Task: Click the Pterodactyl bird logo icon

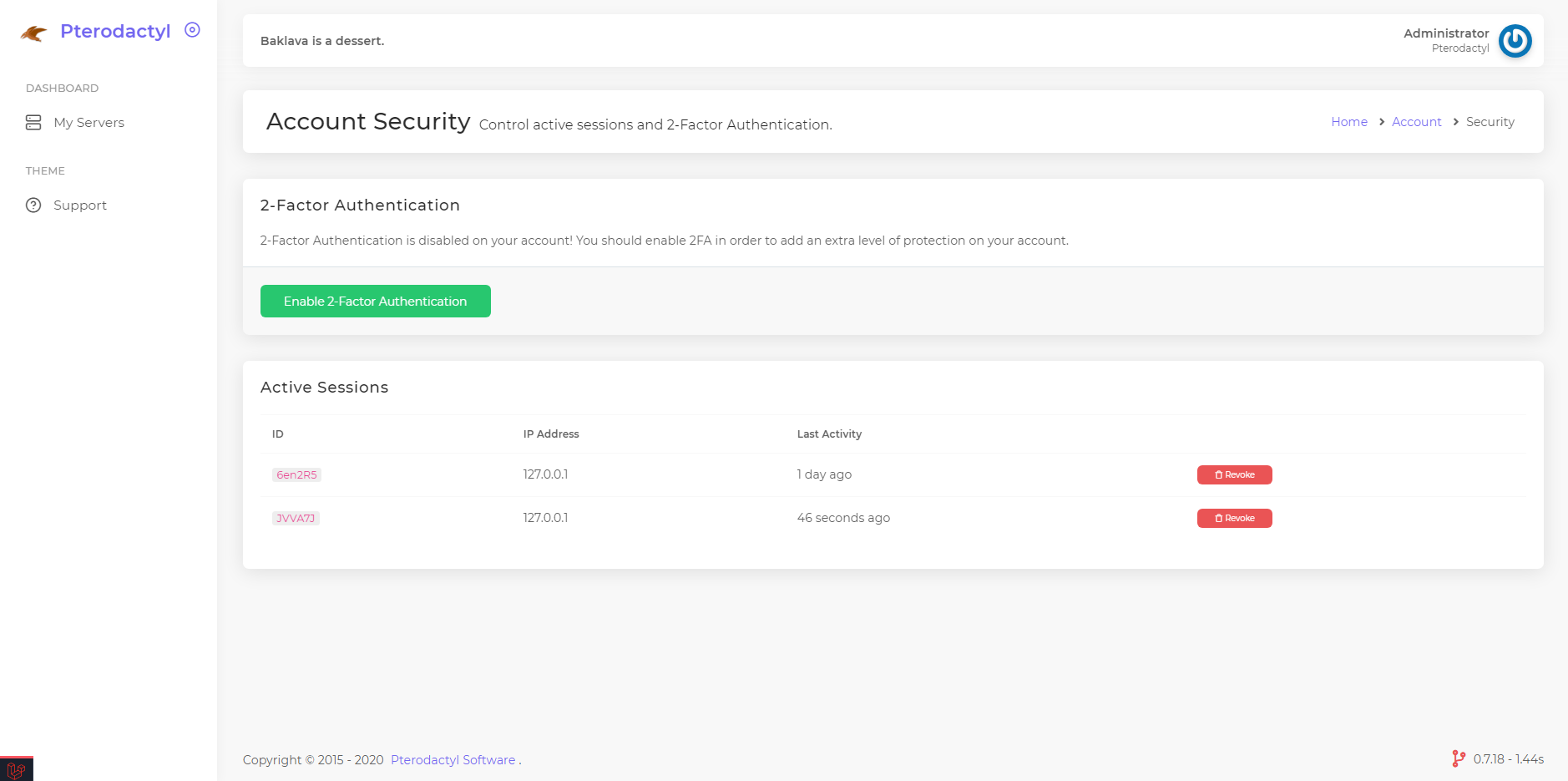Action: pos(33,33)
